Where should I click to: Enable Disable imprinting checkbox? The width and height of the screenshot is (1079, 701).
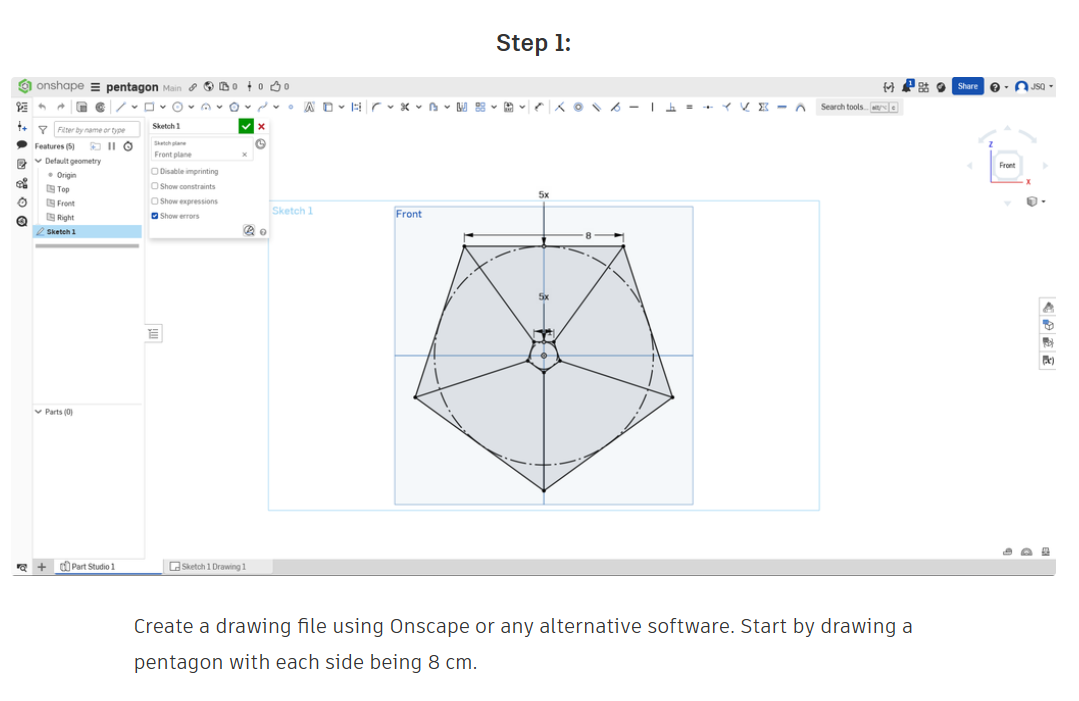155,171
